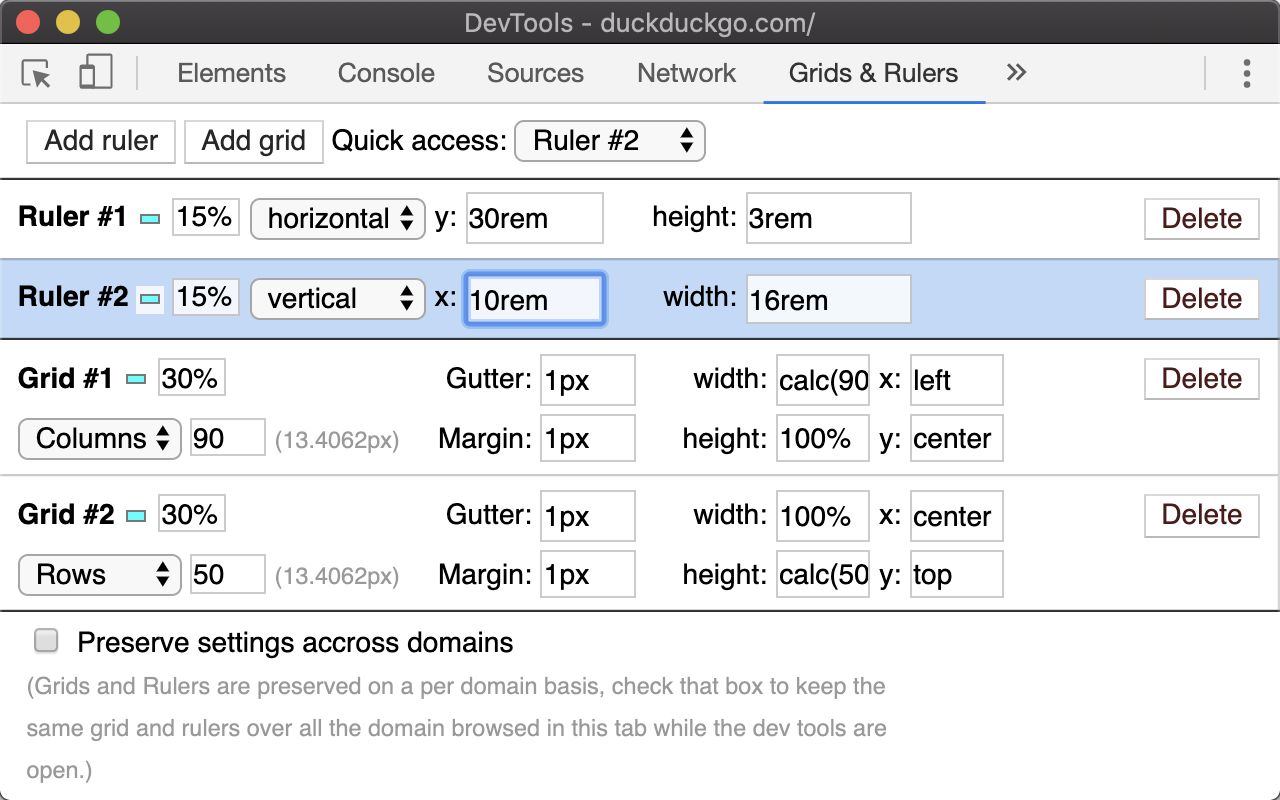
Task: Edit Grid #1 y field center
Action: point(957,438)
